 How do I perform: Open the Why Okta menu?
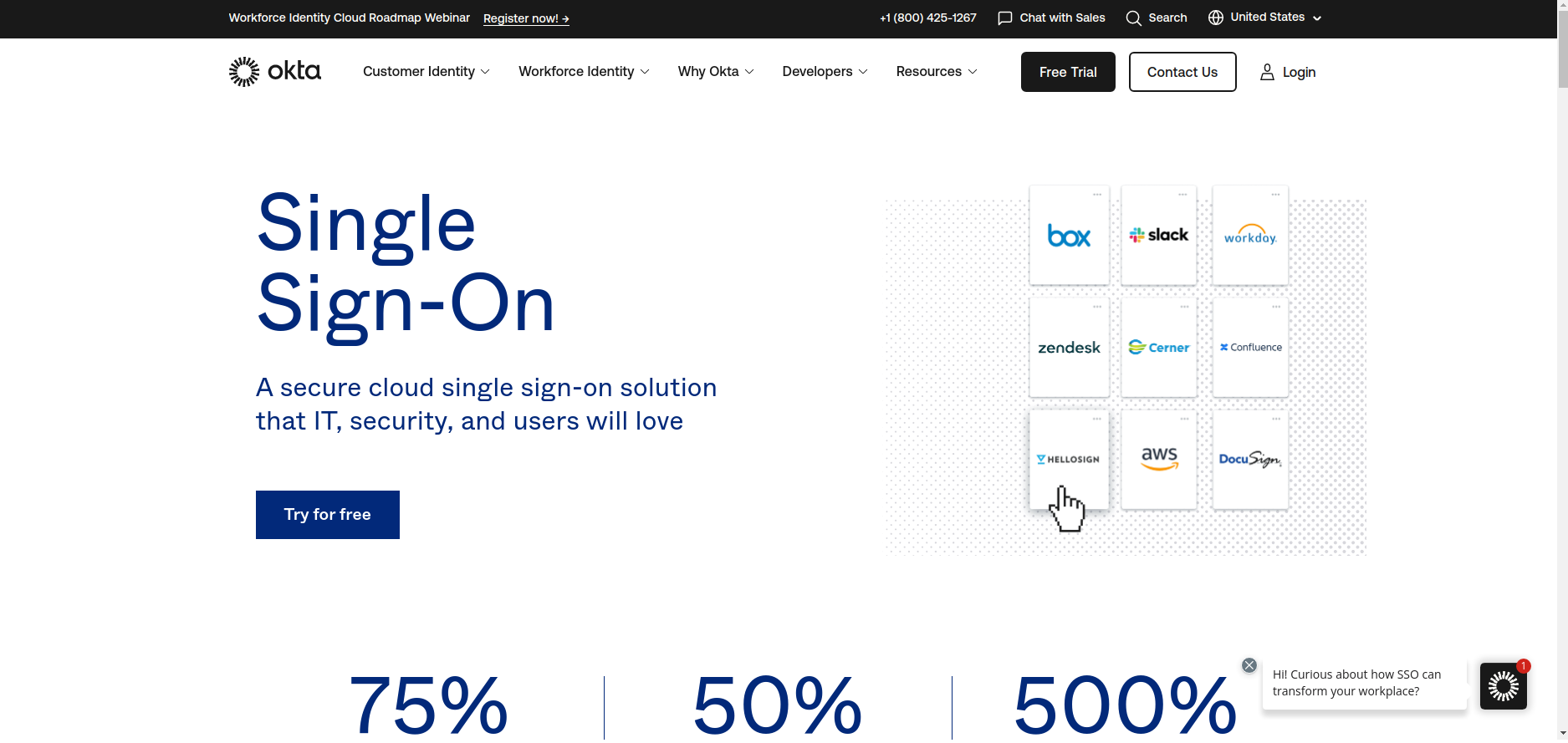pyautogui.click(x=716, y=72)
